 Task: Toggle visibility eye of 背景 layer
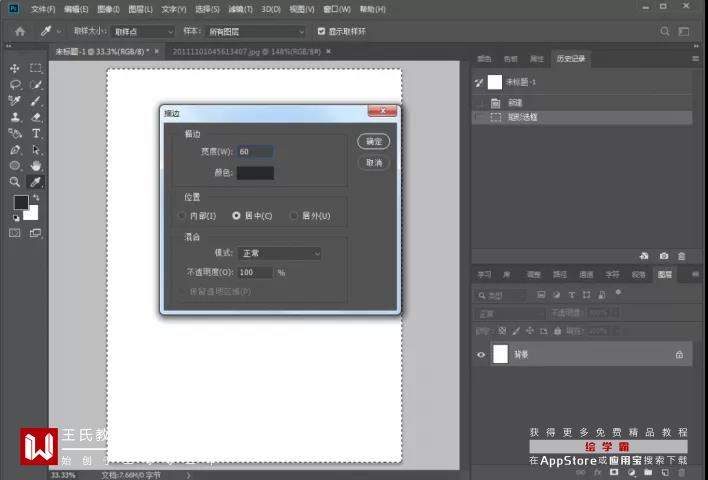[481, 354]
